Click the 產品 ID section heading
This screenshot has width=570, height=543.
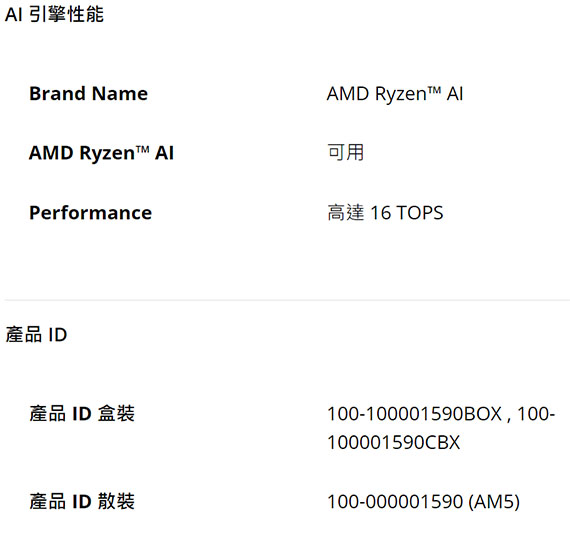click(x=36, y=334)
